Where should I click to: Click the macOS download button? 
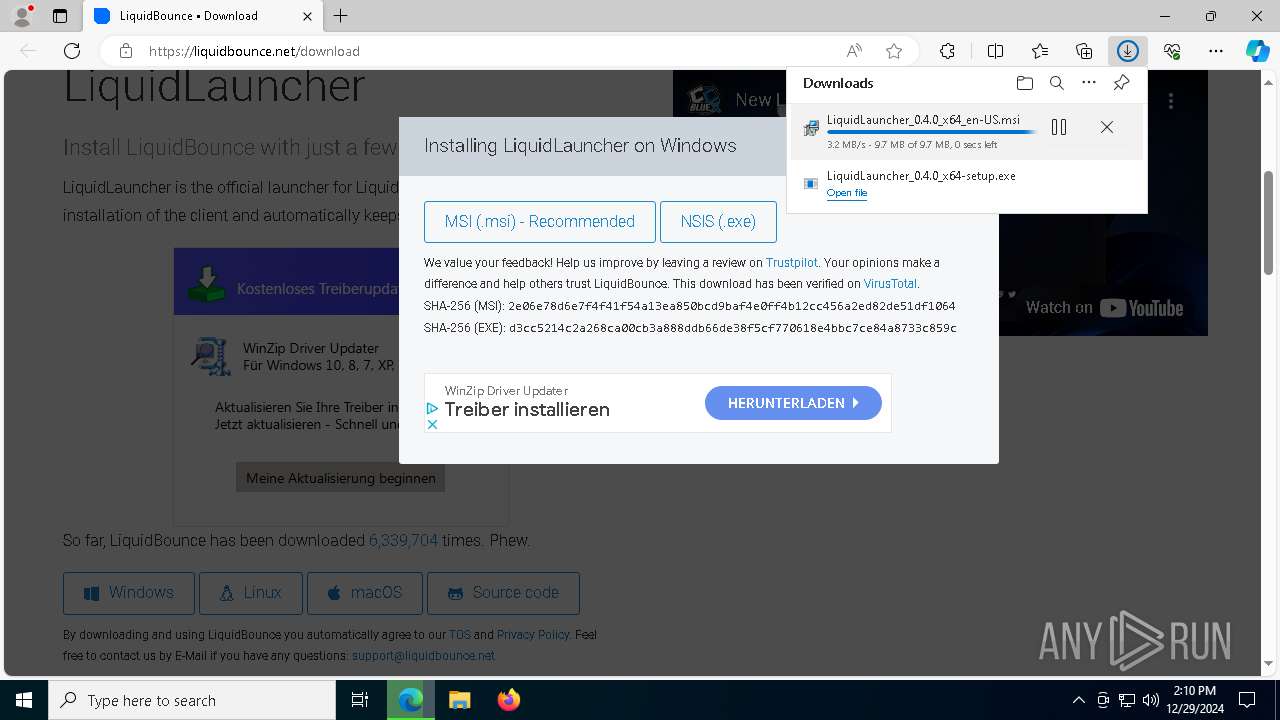(365, 593)
